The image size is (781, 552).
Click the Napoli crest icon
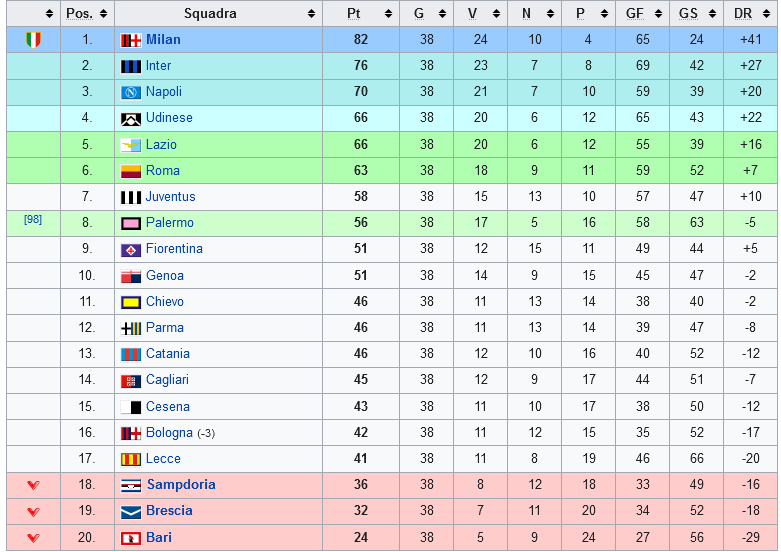(x=130, y=92)
